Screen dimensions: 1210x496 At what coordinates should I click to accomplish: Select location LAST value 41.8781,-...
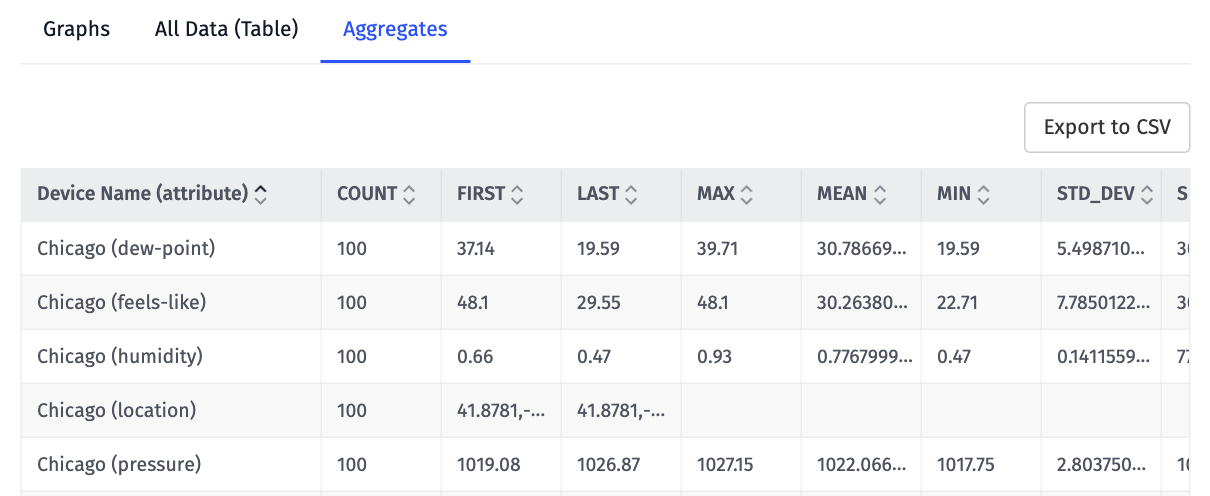[621, 410]
